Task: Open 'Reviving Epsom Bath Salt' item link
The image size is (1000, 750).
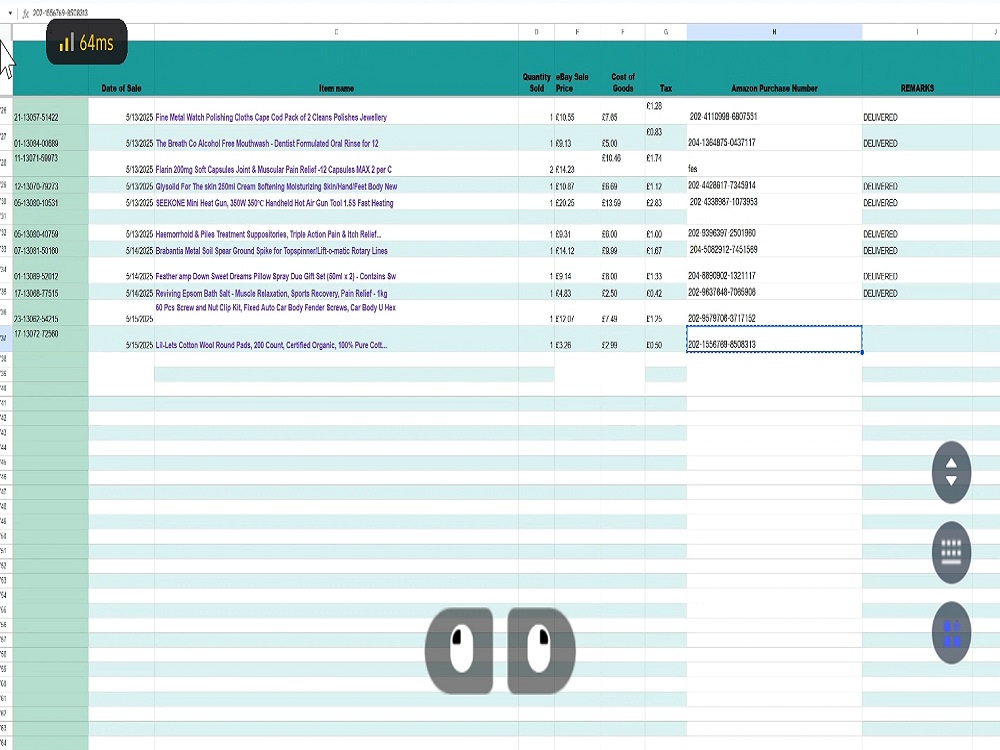Action: [x=271, y=293]
